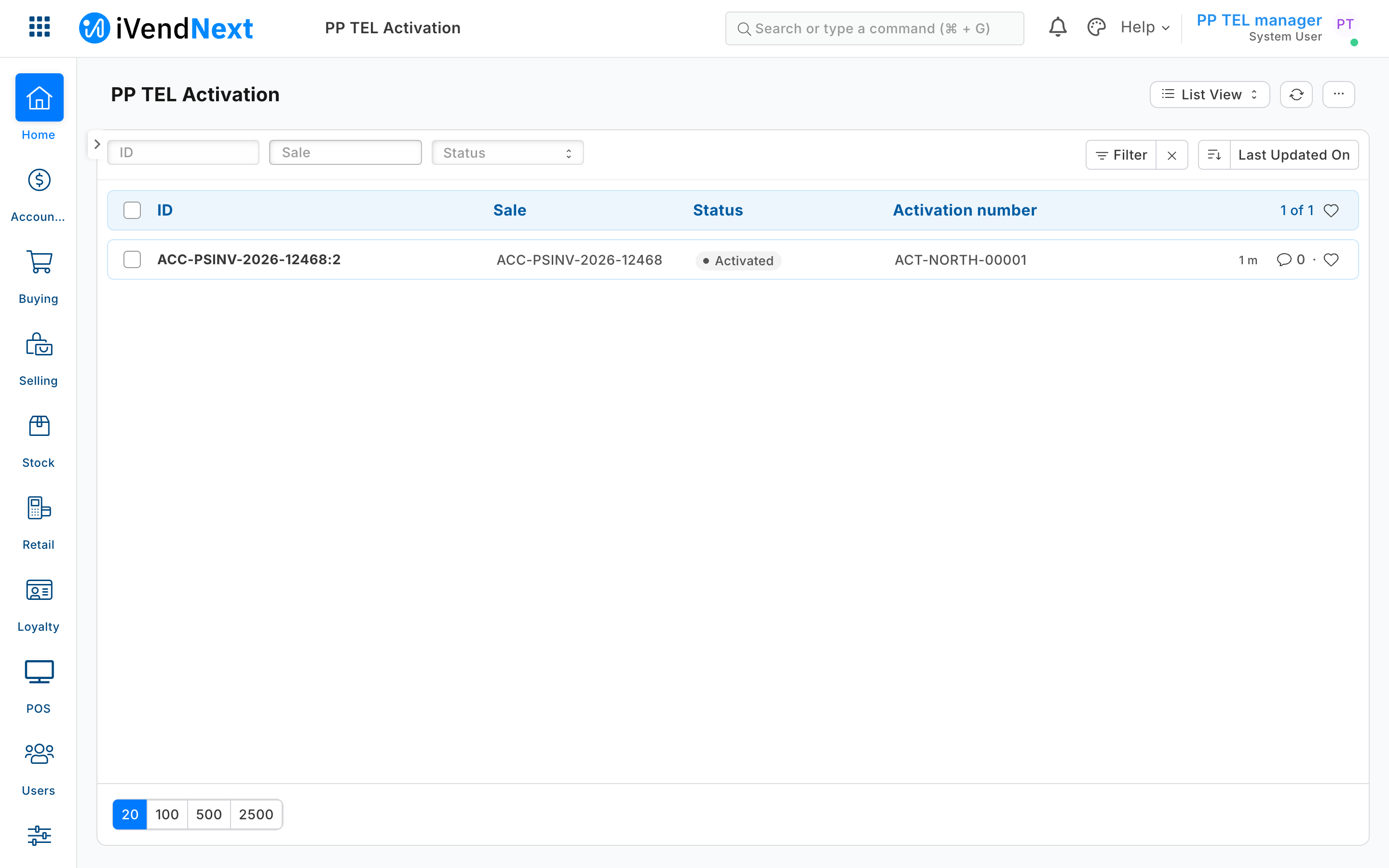Tick the checkbox for ACC-PSINV-2026-12468:2
1389x868 pixels.
click(x=132, y=259)
